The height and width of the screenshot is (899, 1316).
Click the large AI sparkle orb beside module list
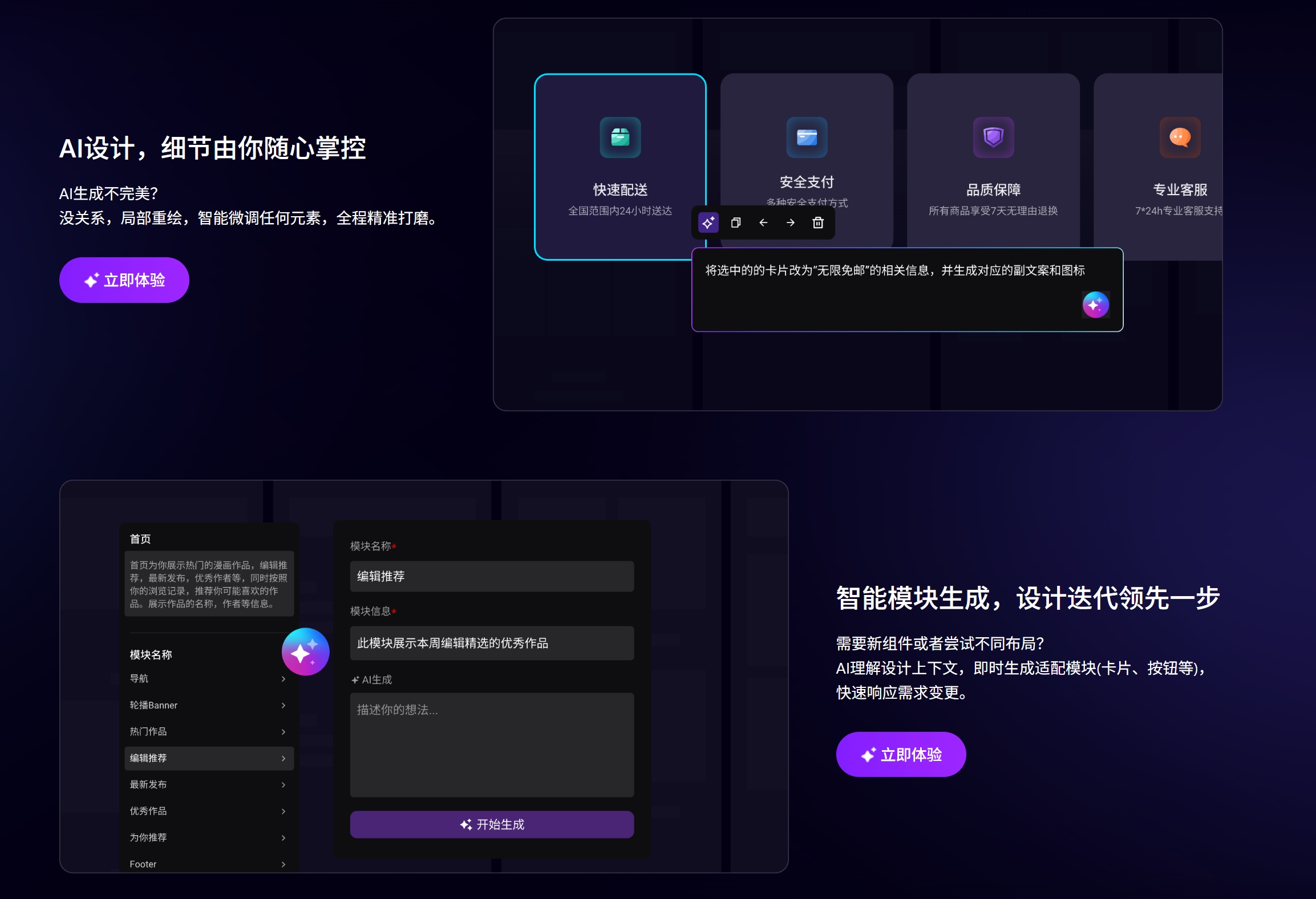coord(305,651)
